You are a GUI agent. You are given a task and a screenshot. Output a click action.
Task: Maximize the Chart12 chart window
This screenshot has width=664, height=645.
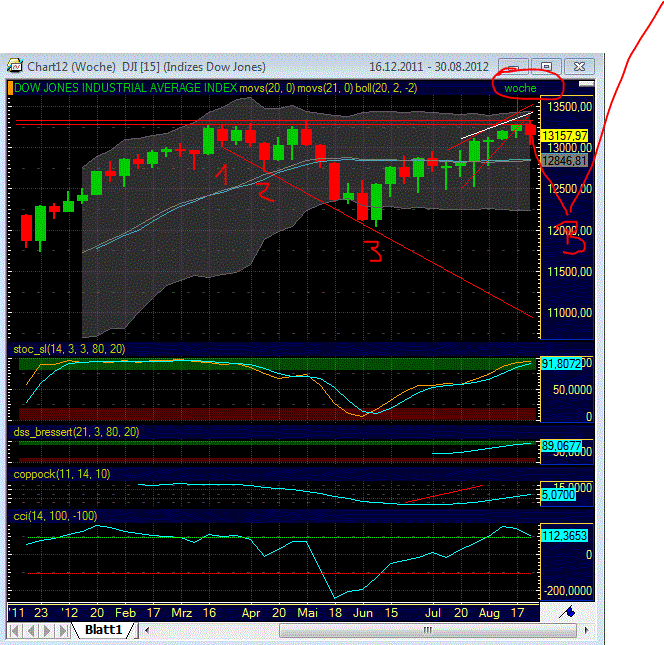tap(546, 66)
